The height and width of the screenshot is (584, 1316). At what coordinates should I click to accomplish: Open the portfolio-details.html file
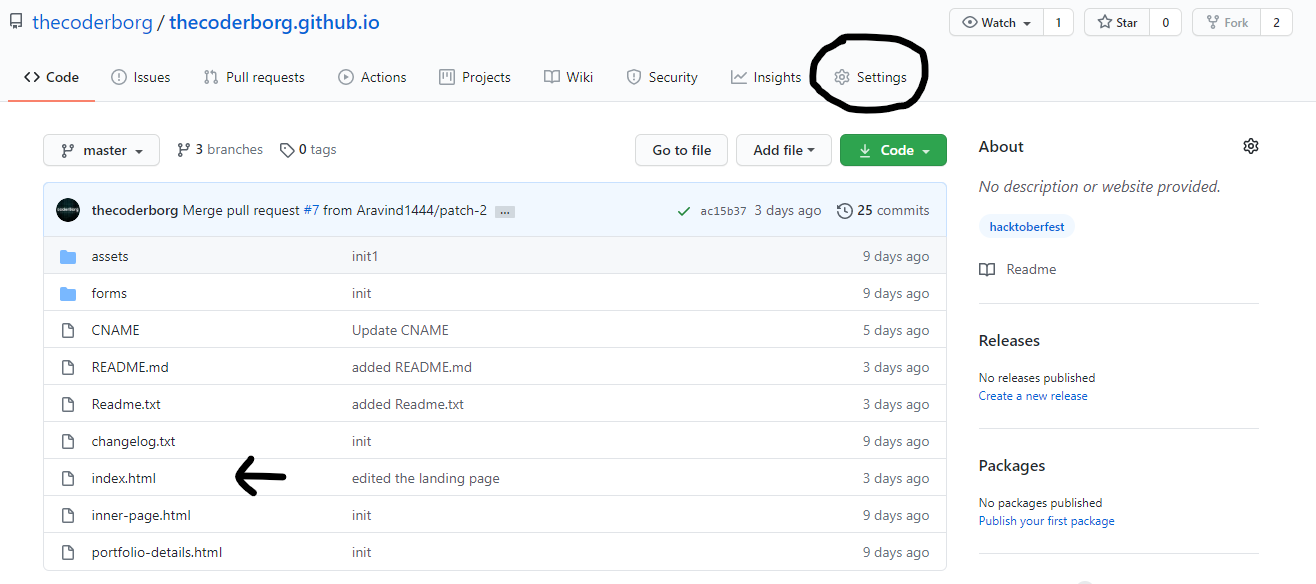(x=157, y=552)
